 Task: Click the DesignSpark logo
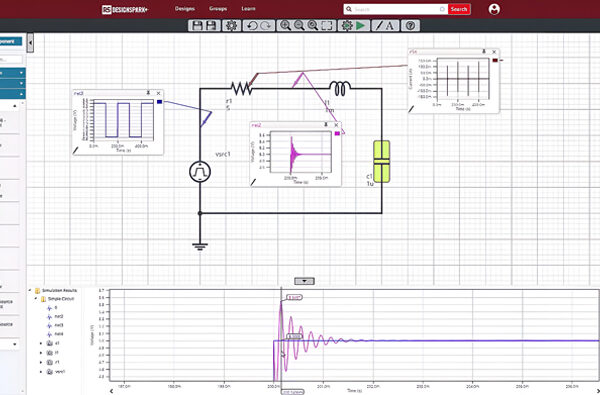(125, 10)
